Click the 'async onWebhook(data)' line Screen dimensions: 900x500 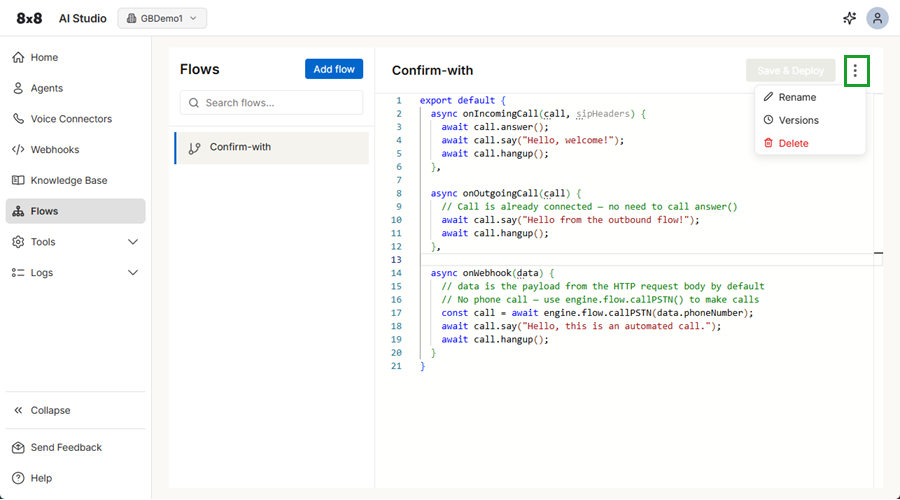[x=492, y=273]
